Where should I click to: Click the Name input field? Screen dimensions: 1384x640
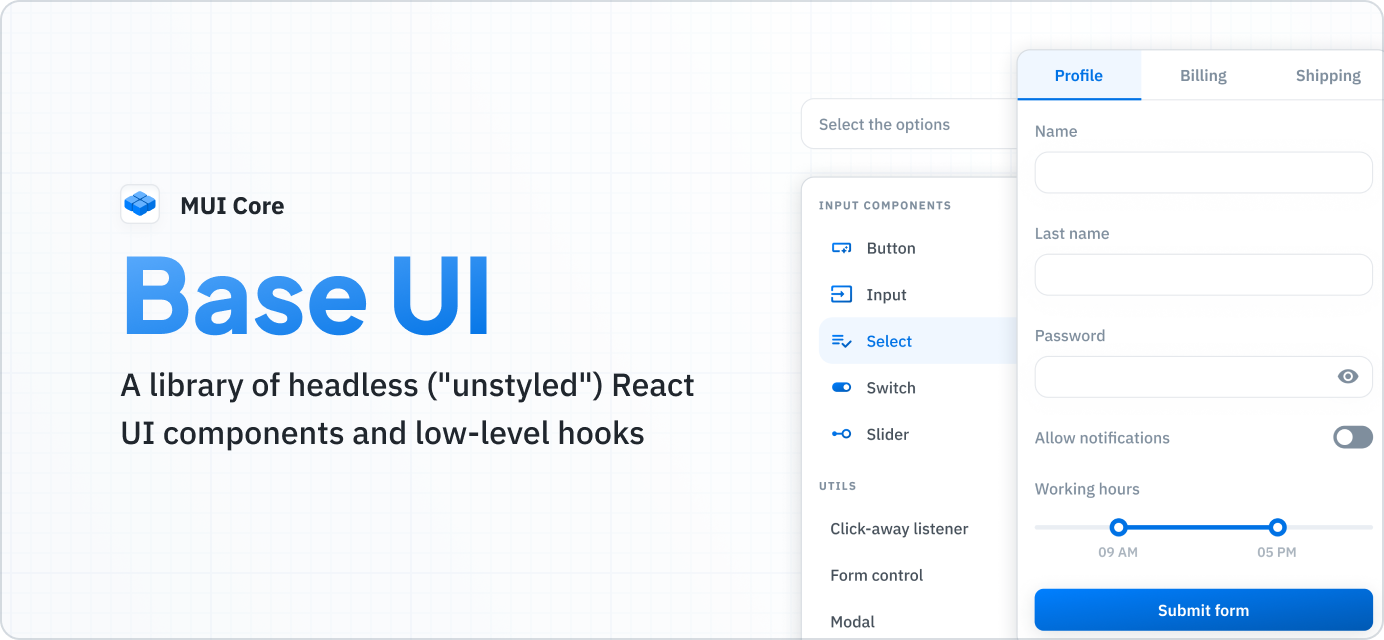(1203, 172)
